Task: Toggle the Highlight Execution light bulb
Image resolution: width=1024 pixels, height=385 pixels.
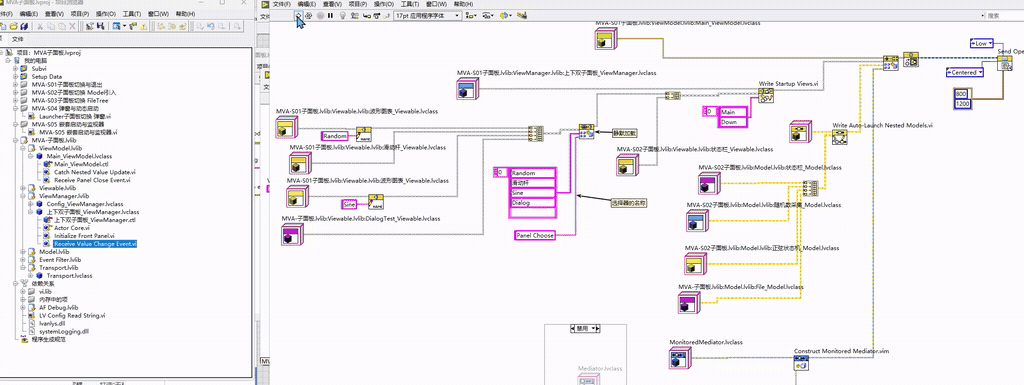Action: 342,16
